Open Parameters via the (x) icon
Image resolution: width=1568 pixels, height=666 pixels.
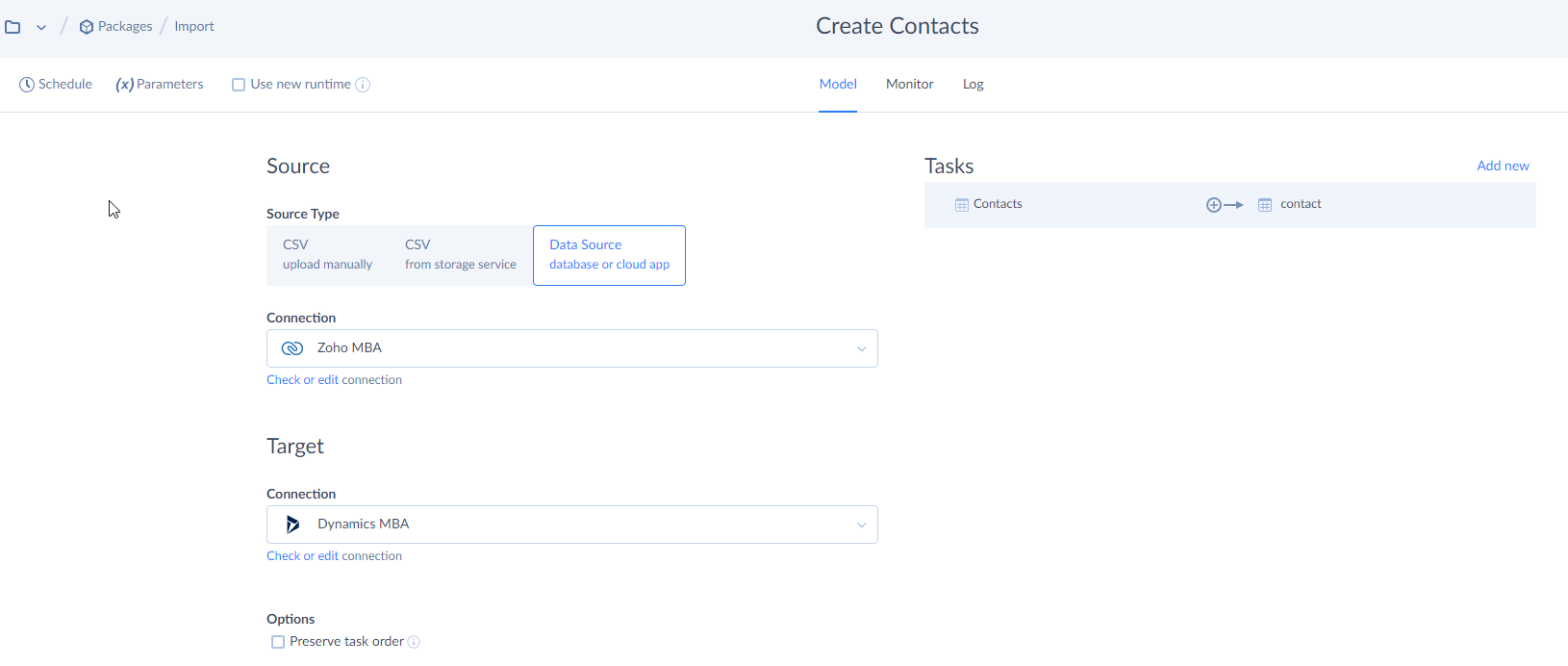pos(124,85)
